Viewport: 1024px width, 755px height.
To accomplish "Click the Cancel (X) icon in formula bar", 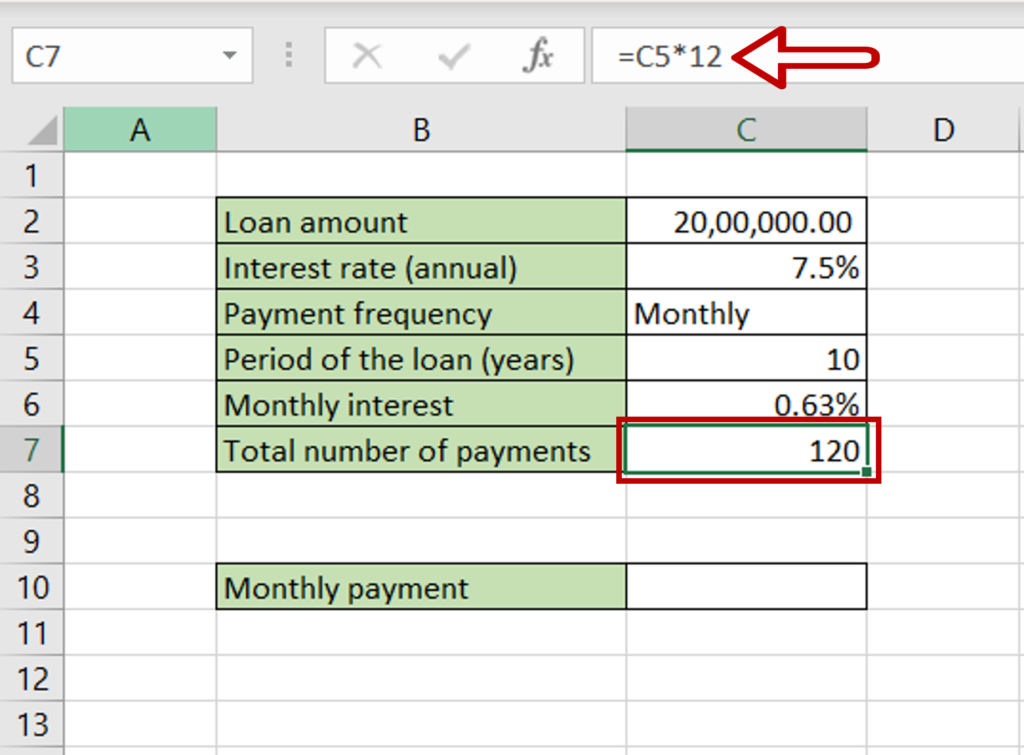I will 367,56.
